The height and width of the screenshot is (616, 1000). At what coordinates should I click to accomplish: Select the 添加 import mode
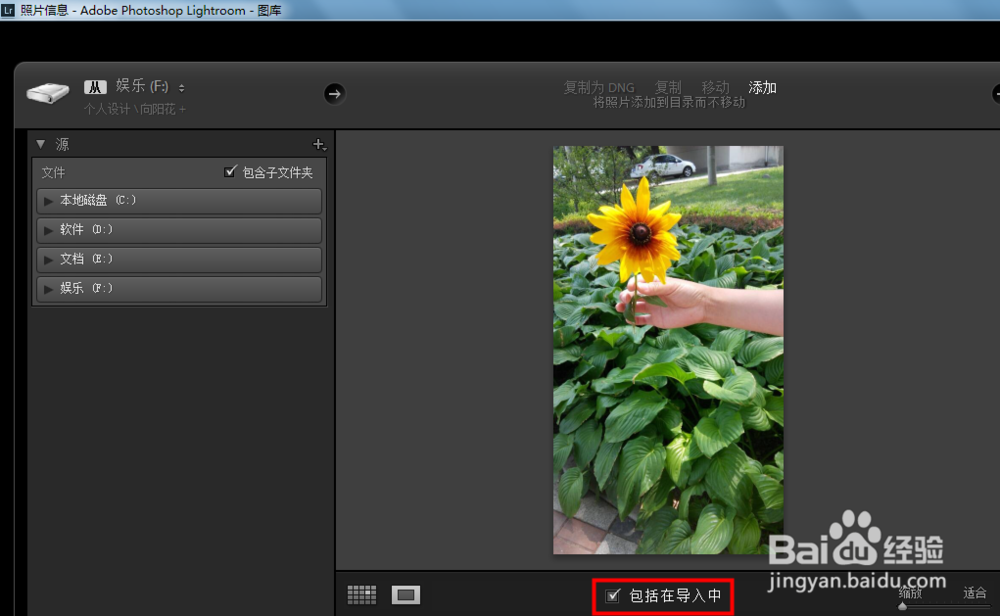(762, 87)
